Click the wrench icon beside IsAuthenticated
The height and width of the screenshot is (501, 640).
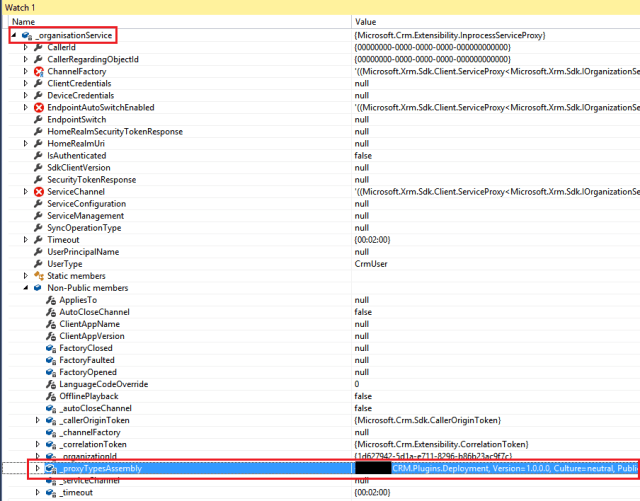click(x=38, y=155)
